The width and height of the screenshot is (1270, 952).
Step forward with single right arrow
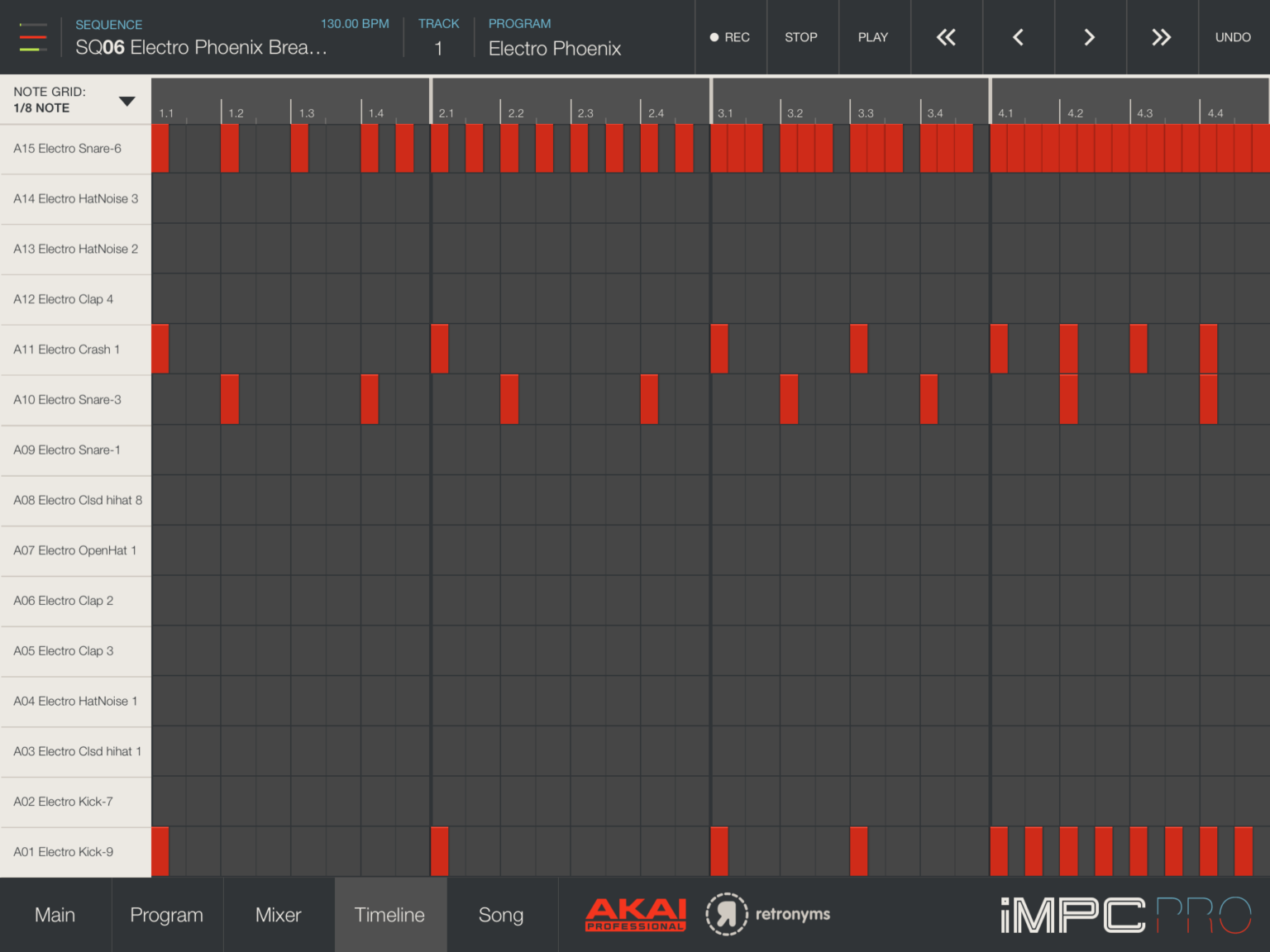1090,37
